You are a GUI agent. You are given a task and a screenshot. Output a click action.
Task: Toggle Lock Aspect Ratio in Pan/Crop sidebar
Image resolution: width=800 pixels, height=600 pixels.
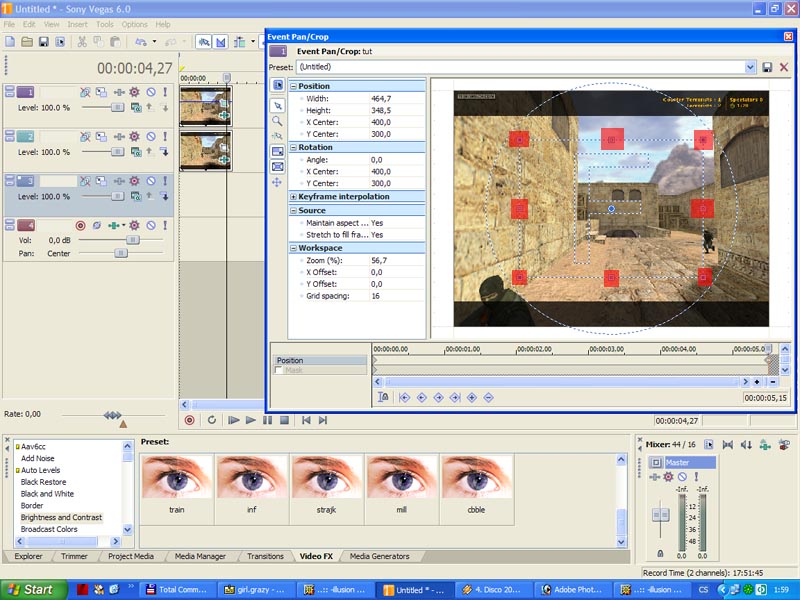point(278,152)
